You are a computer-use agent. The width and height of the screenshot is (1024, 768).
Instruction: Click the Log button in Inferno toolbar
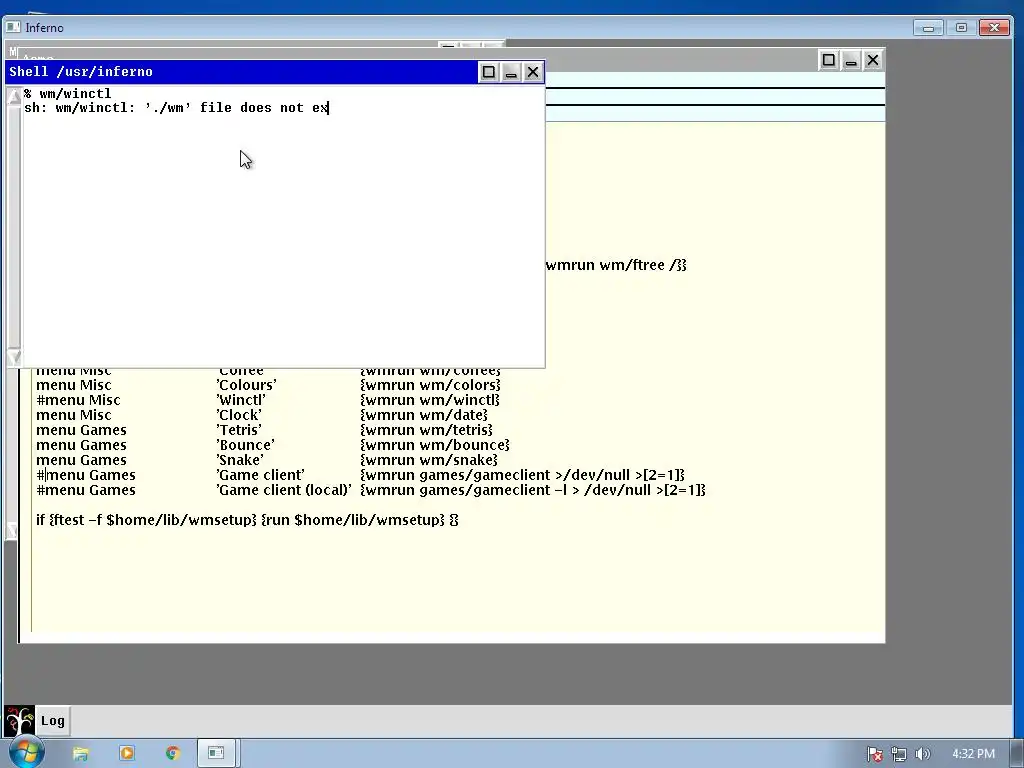click(x=53, y=721)
